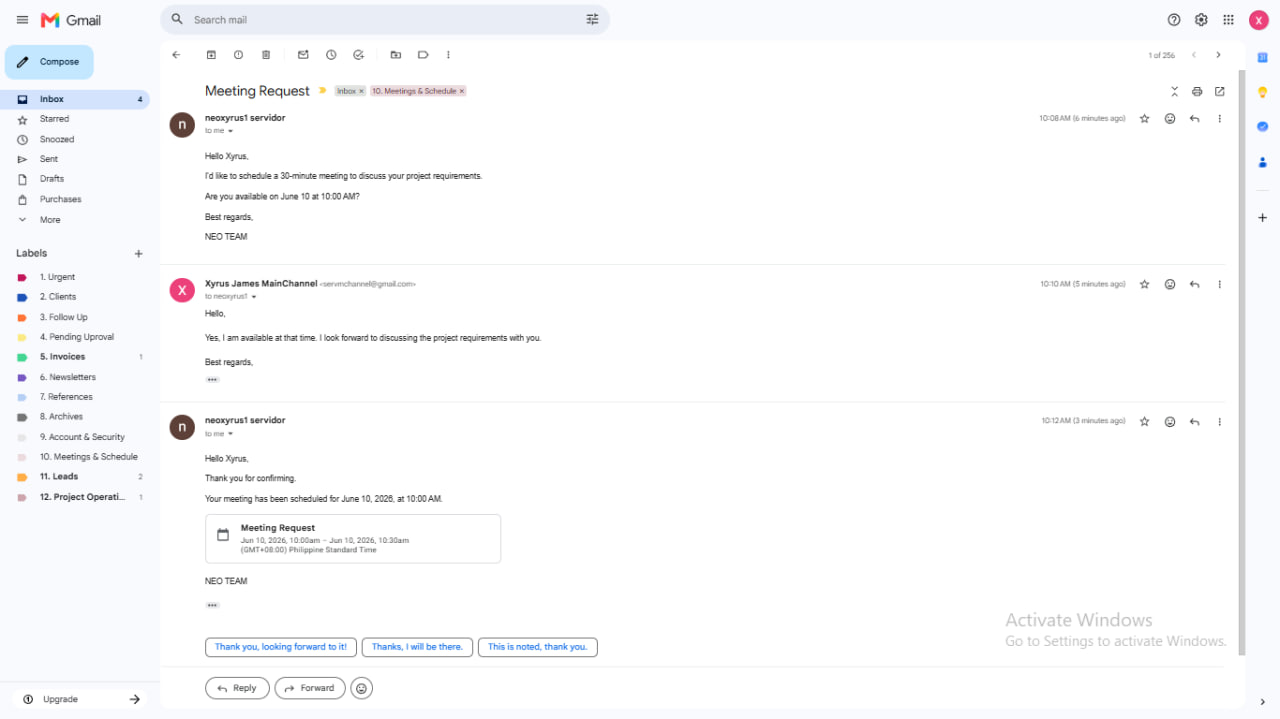Open the Drafts folder
Image resolution: width=1280 pixels, height=719 pixels.
coord(75,179)
